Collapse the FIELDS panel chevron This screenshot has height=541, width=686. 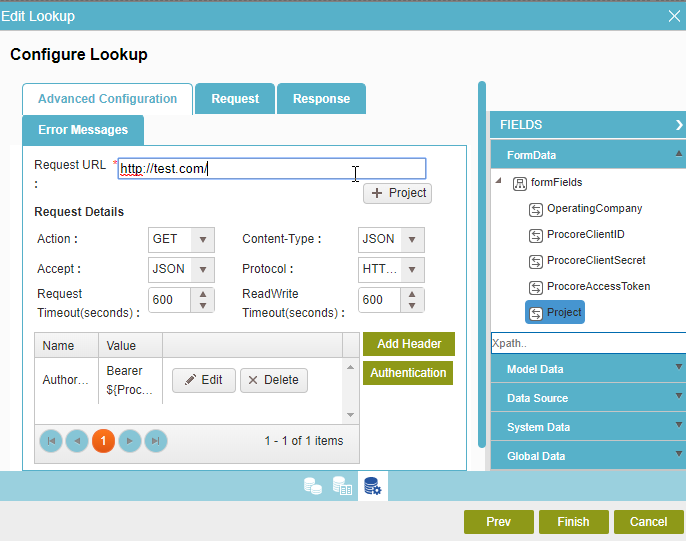679,125
